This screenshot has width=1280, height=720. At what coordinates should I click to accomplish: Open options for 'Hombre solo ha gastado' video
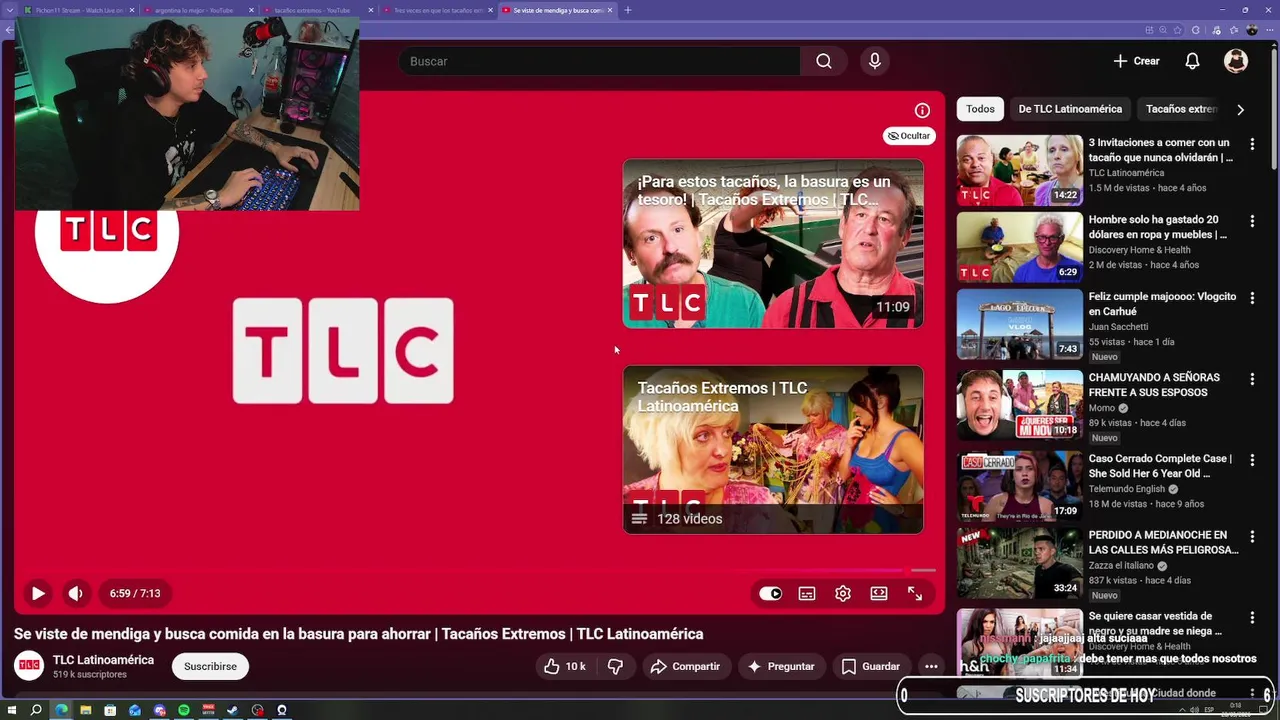[x=1252, y=221]
